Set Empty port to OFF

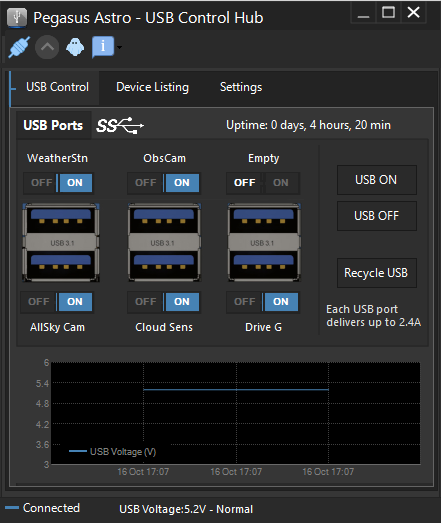245,183
